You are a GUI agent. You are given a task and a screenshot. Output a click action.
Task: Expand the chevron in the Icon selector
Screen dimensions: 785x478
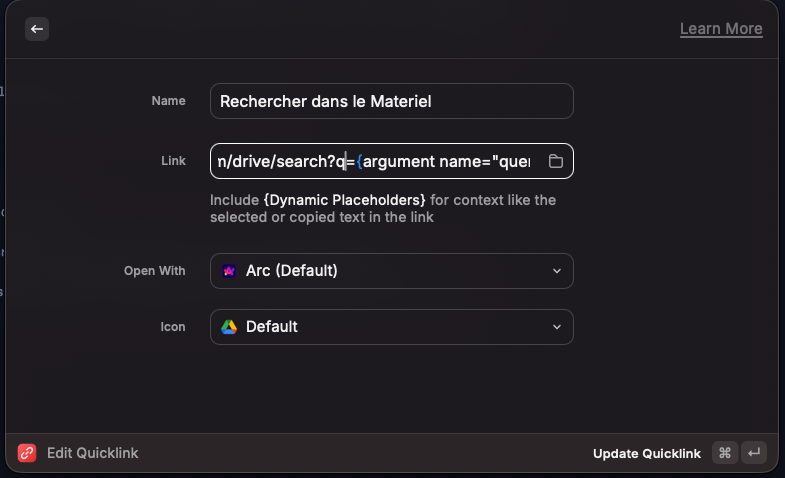click(x=557, y=327)
